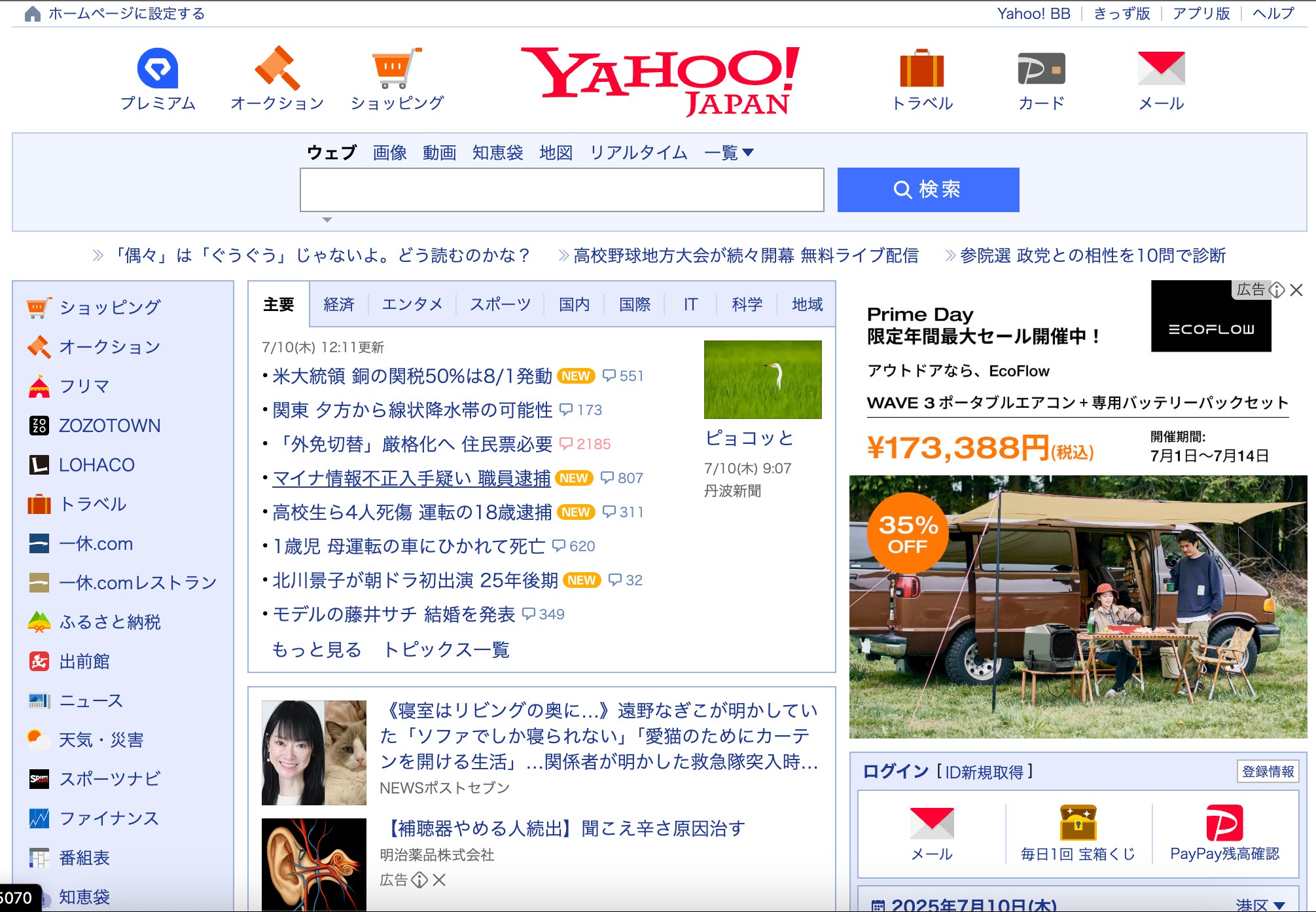This screenshot has height=912, width=1316.
Task: Open the 港区 location dropdown
Action: [1260, 904]
